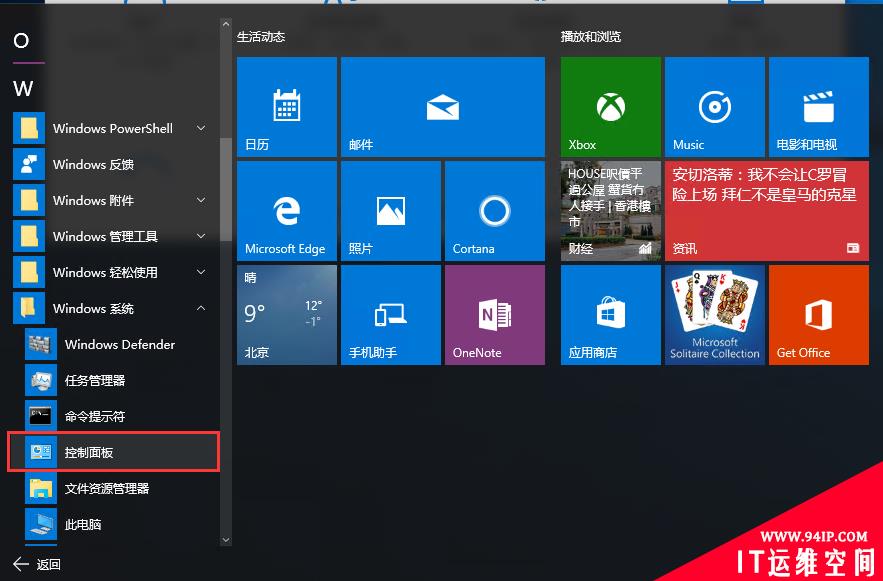
Task: Open the 资讯 news tile
Action: point(767,211)
